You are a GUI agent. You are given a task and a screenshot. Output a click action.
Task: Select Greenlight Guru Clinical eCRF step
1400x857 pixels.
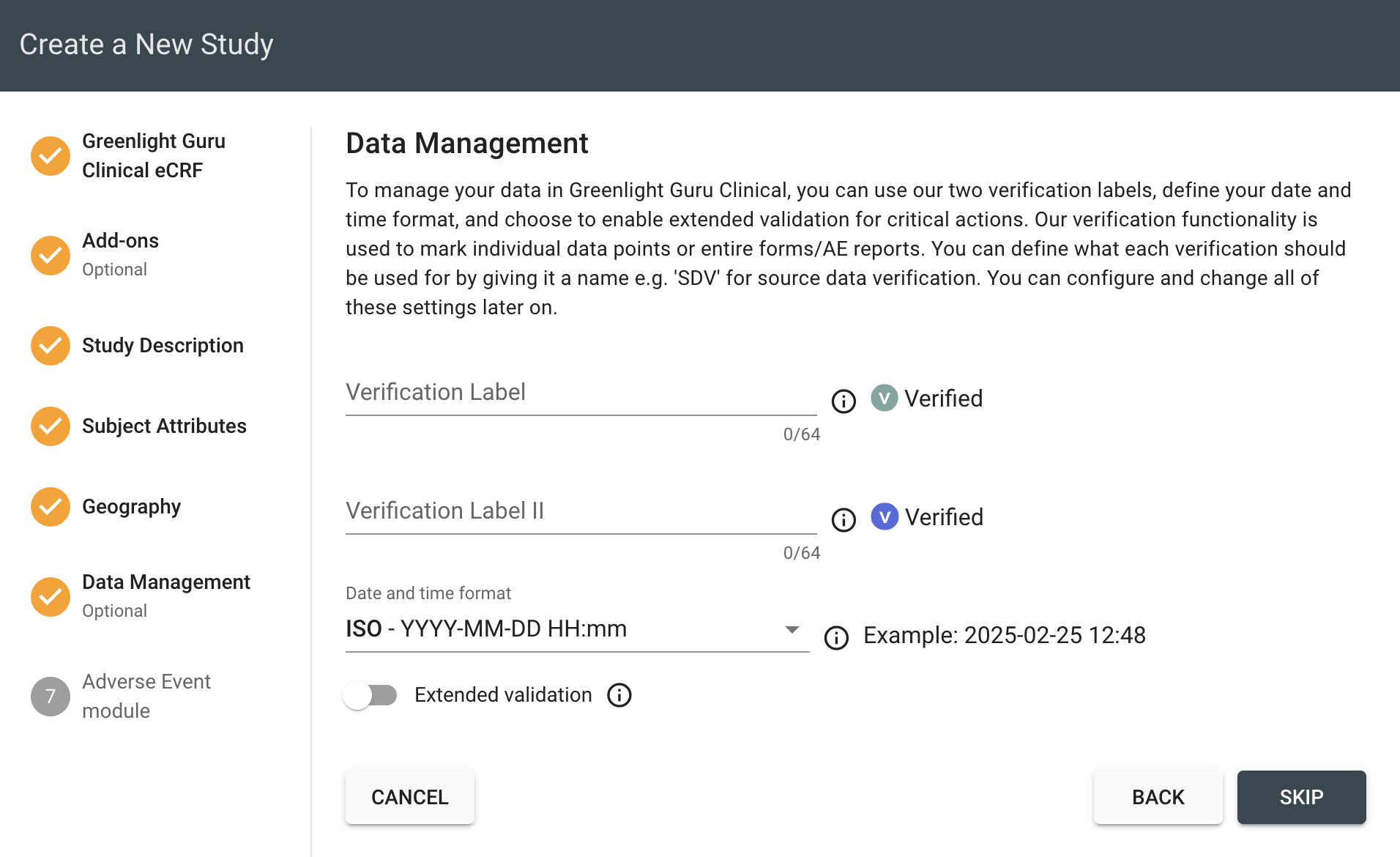click(x=154, y=155)
